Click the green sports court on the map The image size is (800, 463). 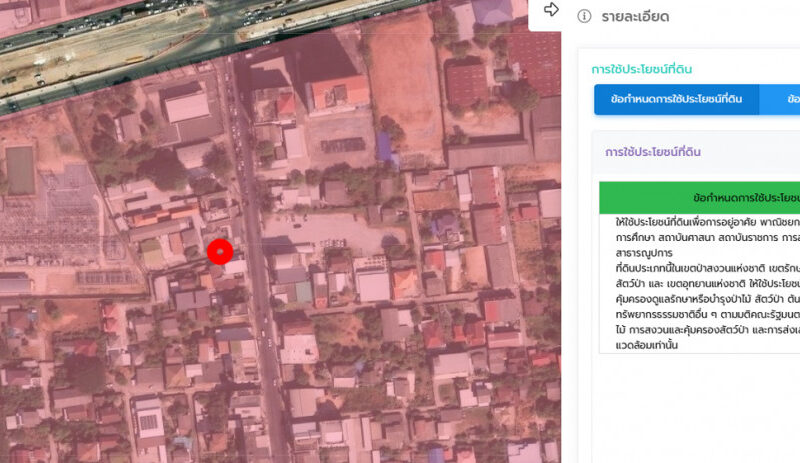tap(20, 170)
